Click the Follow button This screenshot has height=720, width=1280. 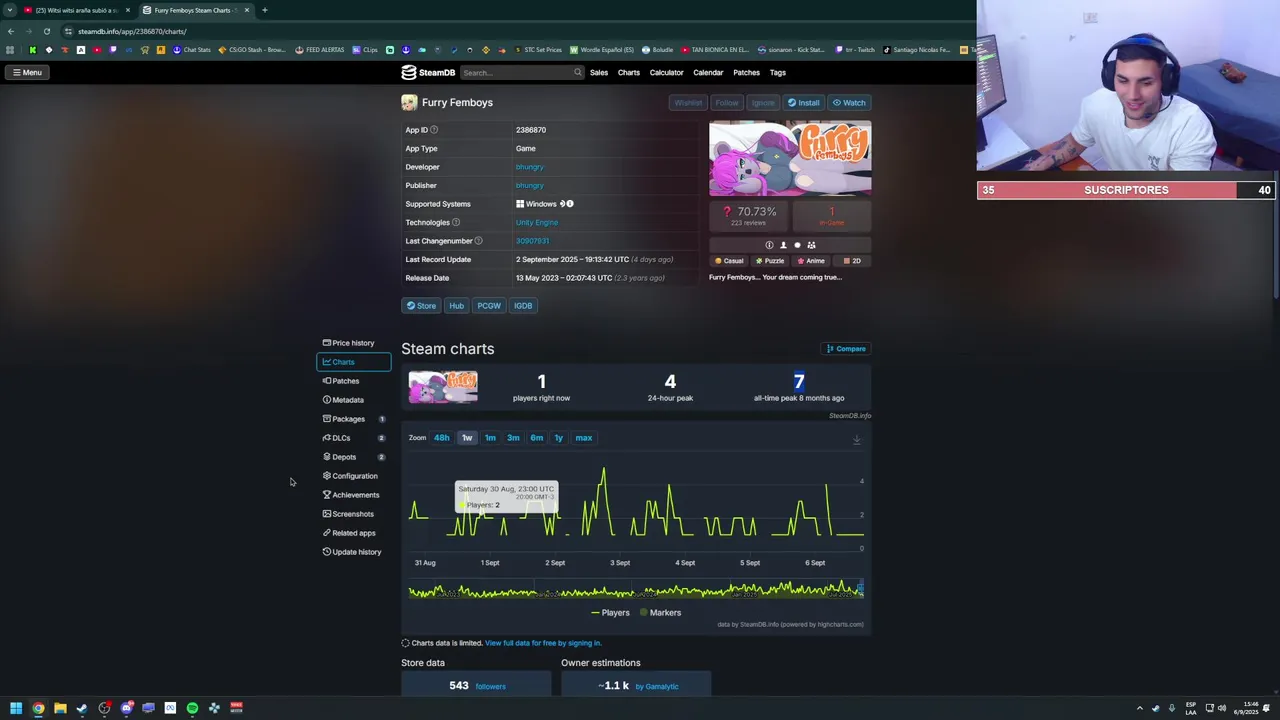point(727,102)
